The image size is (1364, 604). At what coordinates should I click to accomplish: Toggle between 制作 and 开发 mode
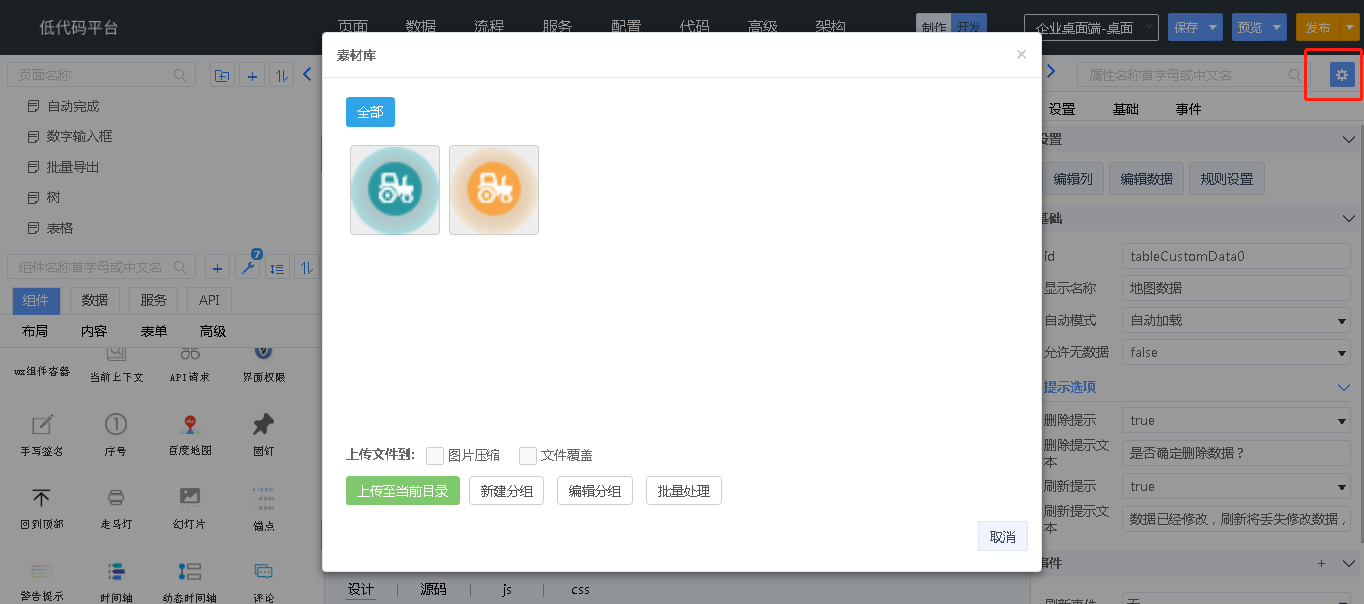[x=951, y=28]
